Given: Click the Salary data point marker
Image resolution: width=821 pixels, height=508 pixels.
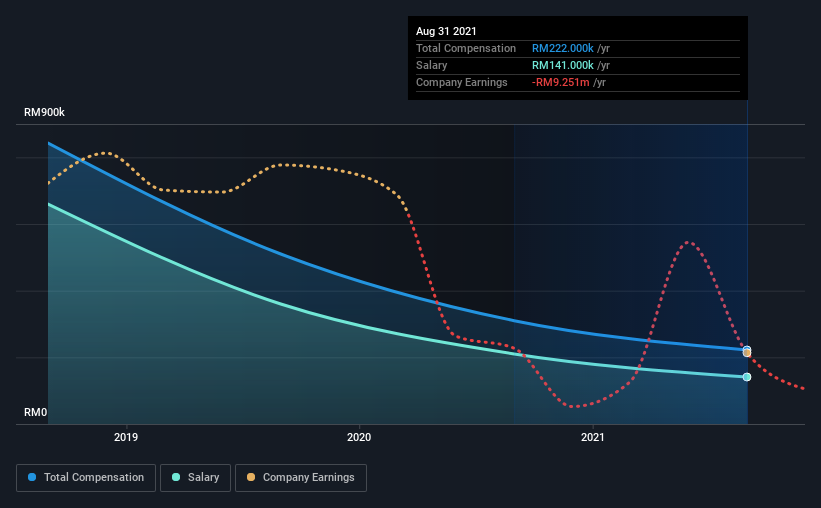Looking at the screenshot, I should click(747, 377).
